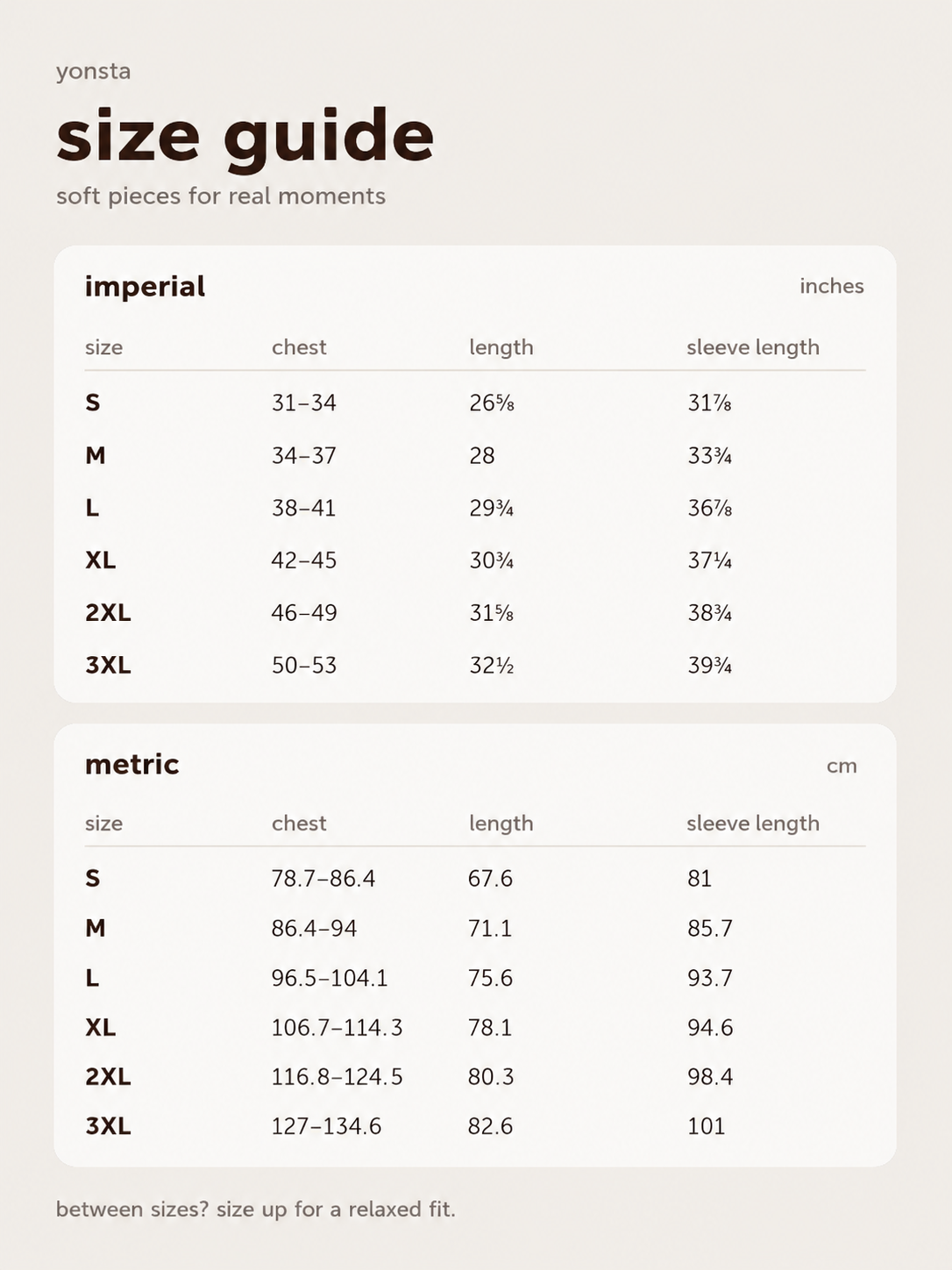
Task: Click metric length column header
Action: pos(501,823)
